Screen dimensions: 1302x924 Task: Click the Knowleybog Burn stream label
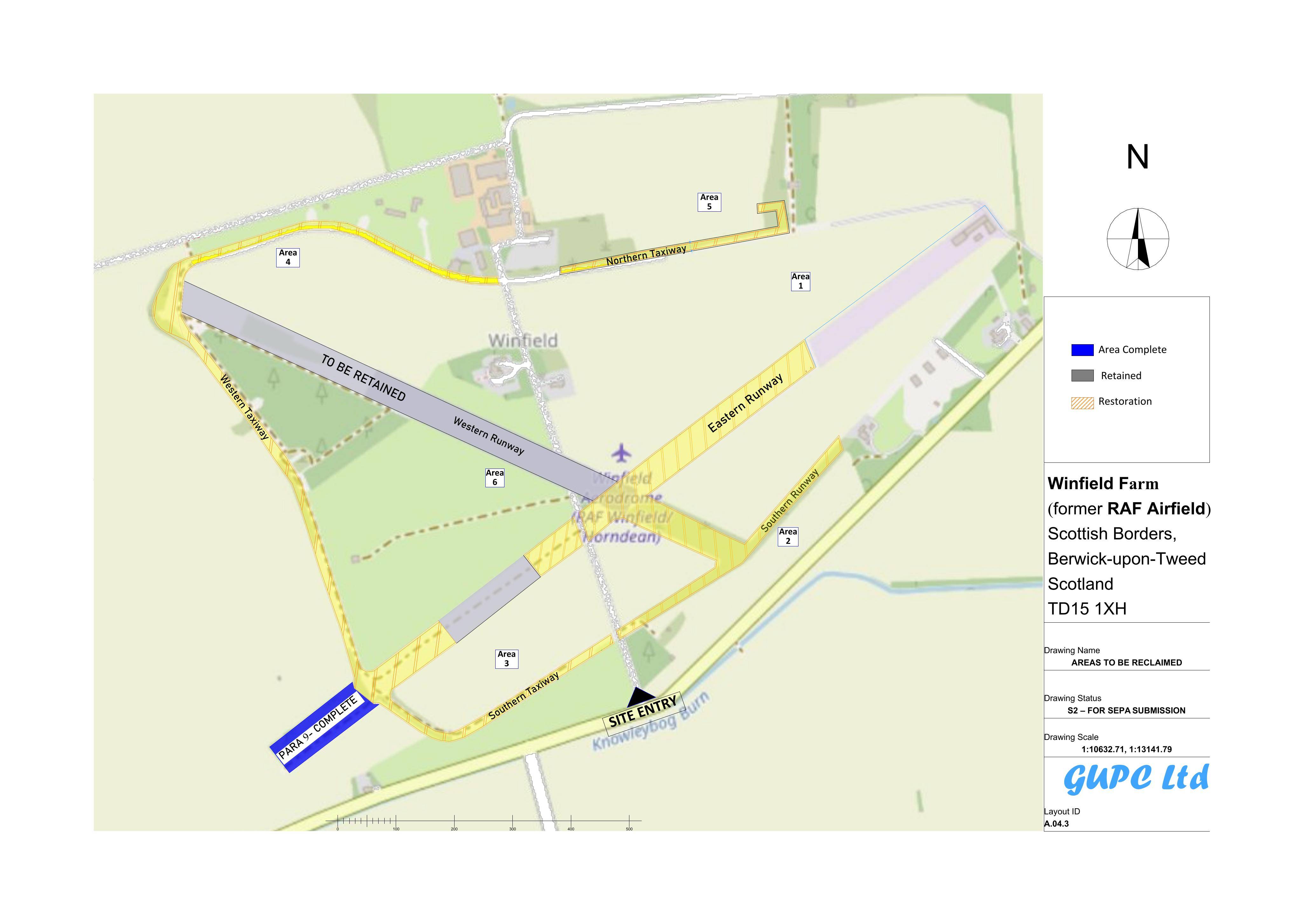pos(650,722)
